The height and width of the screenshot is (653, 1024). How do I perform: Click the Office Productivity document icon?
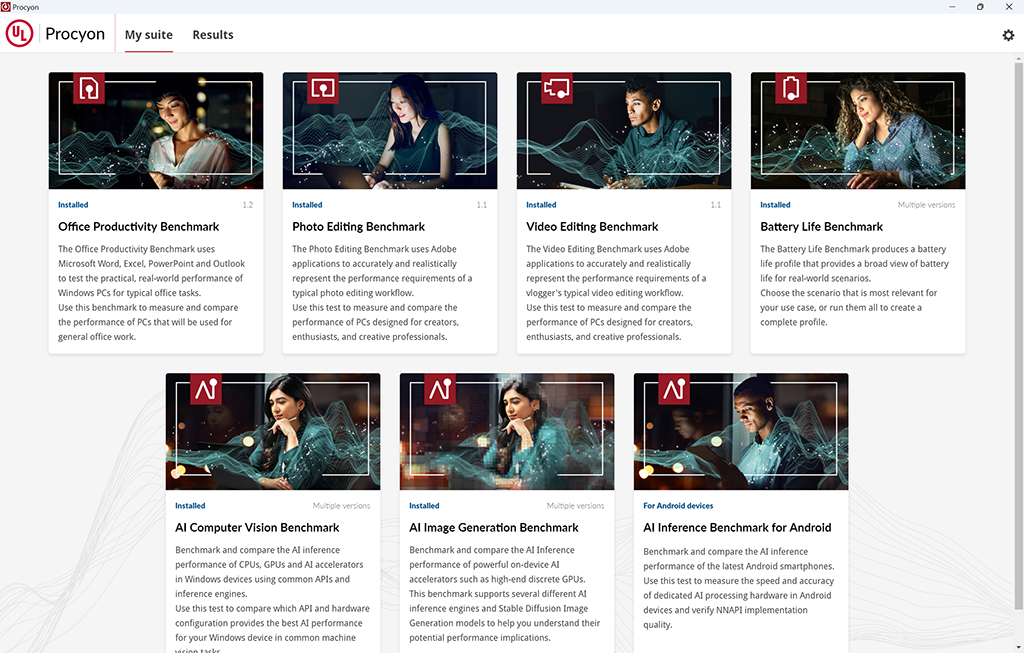(x=89, y=88)
